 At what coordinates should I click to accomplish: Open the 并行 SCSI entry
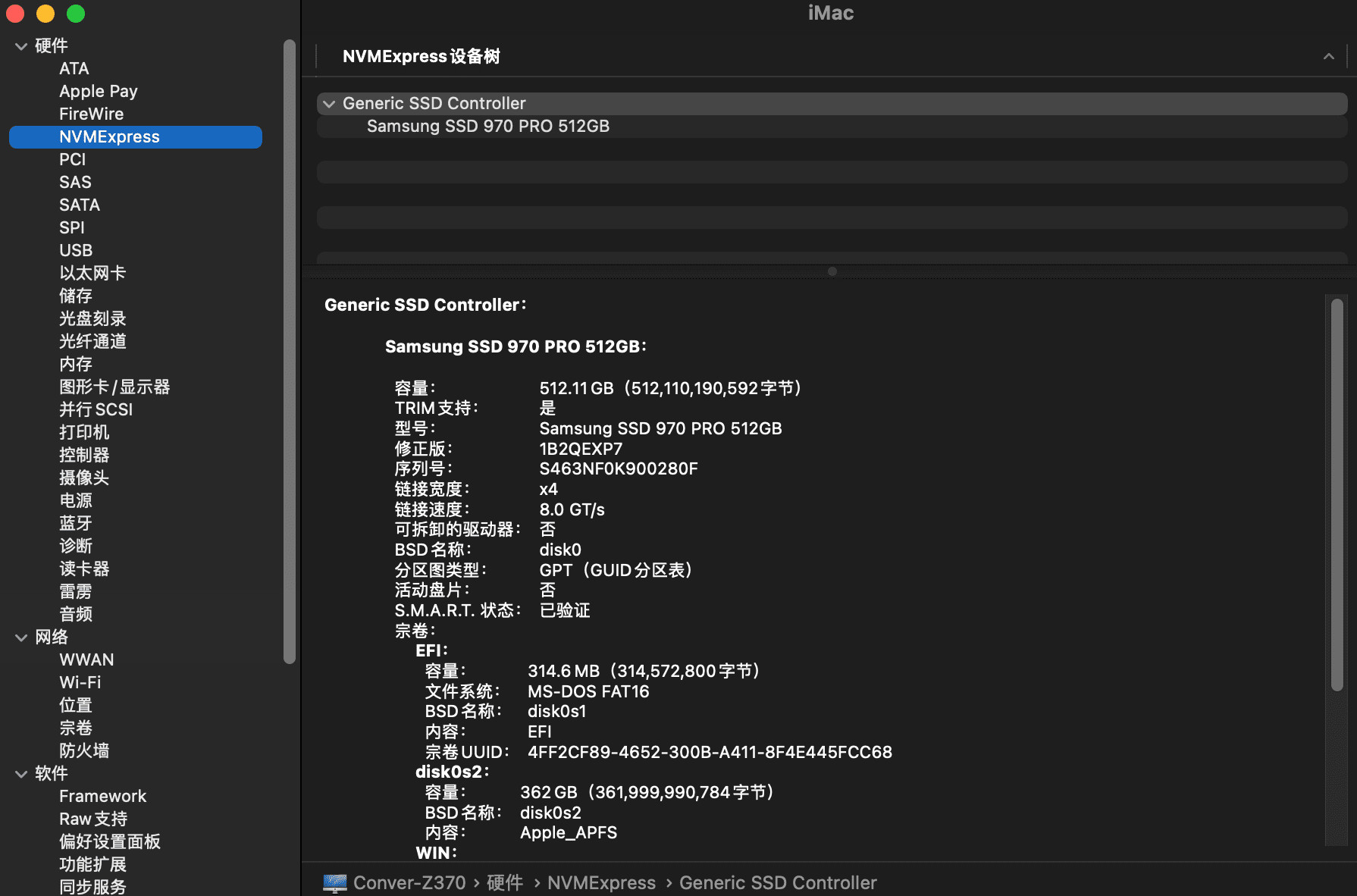pos(96,410)
